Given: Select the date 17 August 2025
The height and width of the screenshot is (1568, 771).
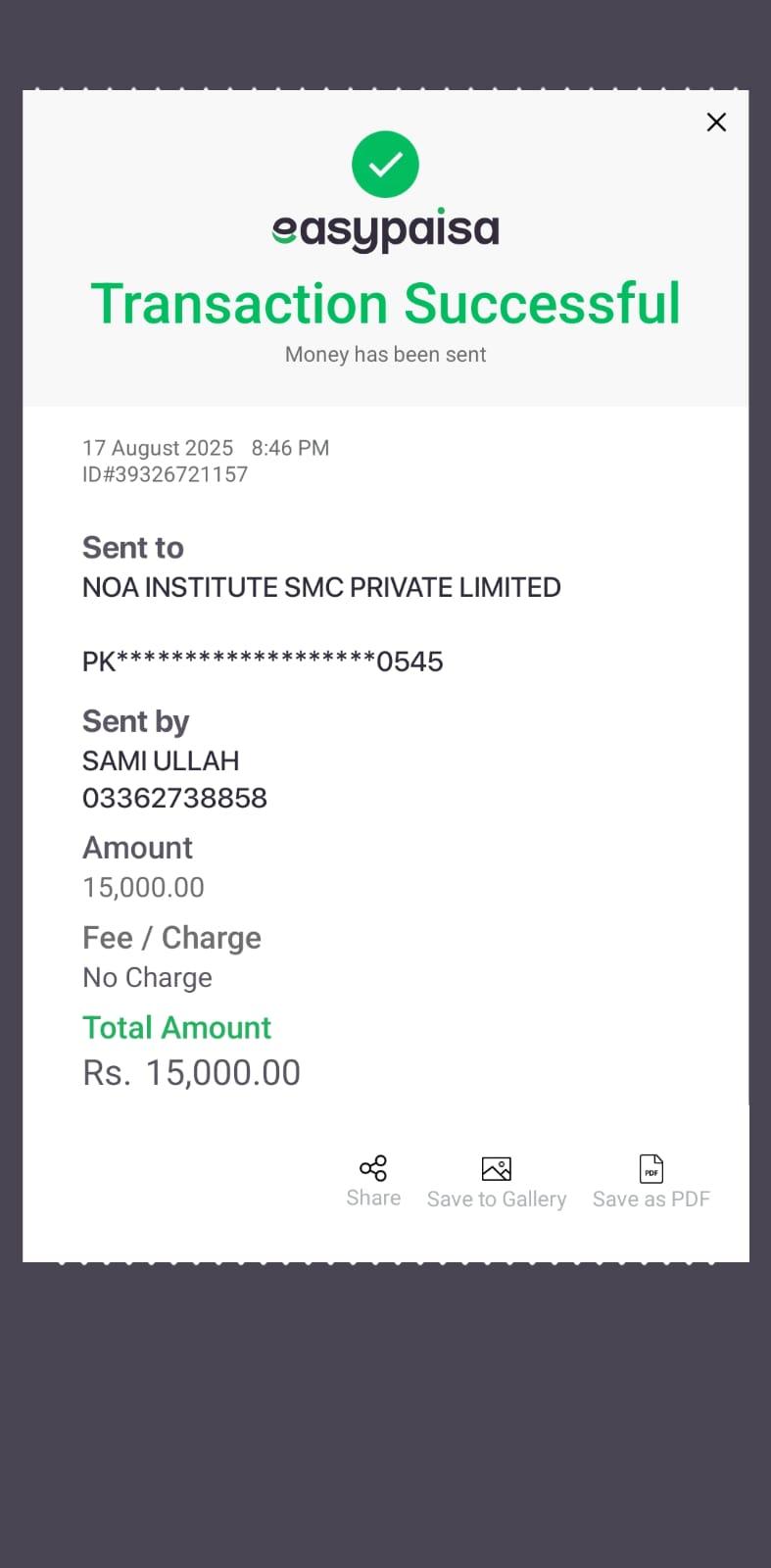Looking at the screenshot, I should [158, 448].
